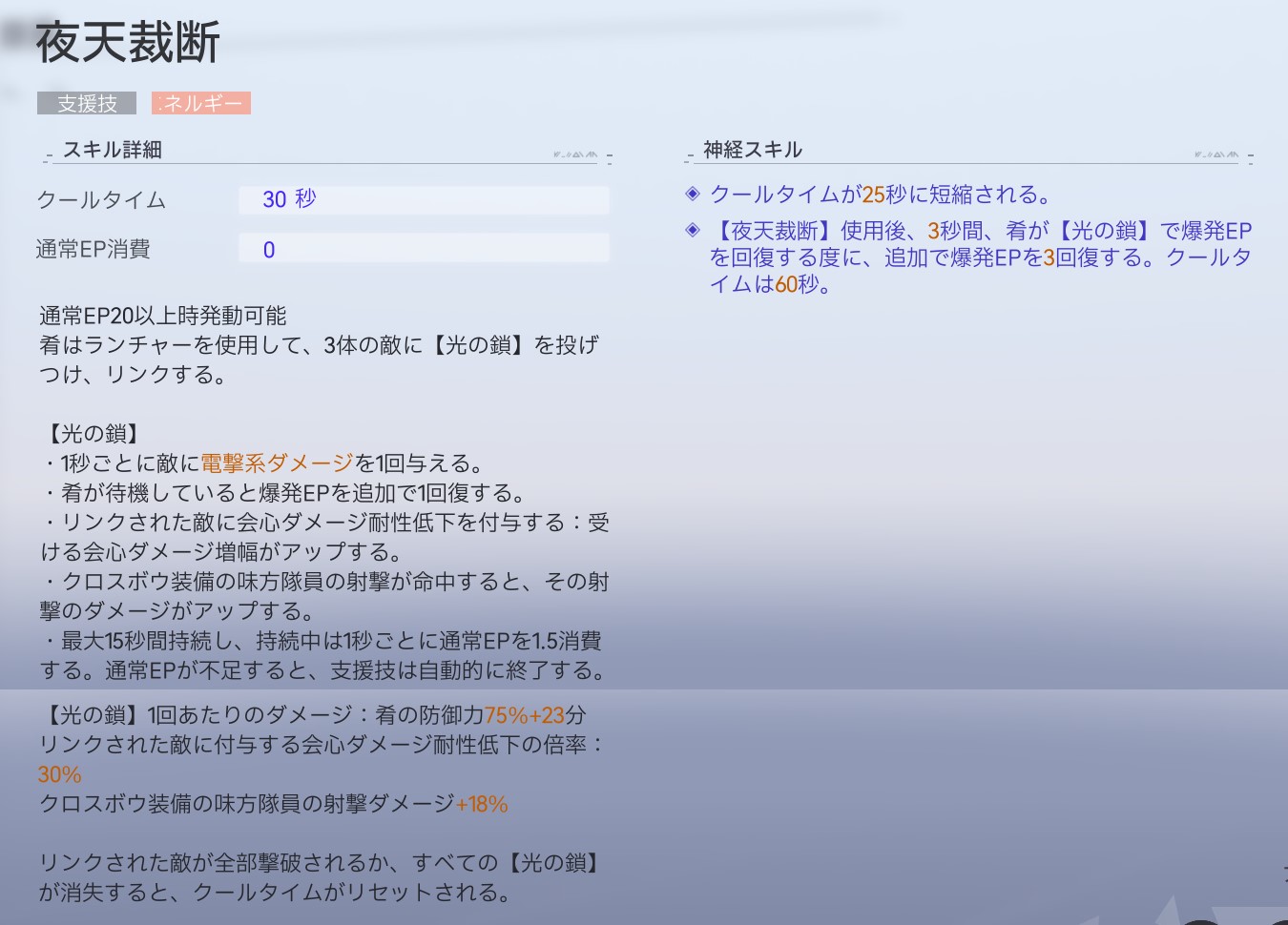This screenshot has height=925, width=1288.
Task: Click the orange 25 in cooldown reduction text
Action: (873, 195)
